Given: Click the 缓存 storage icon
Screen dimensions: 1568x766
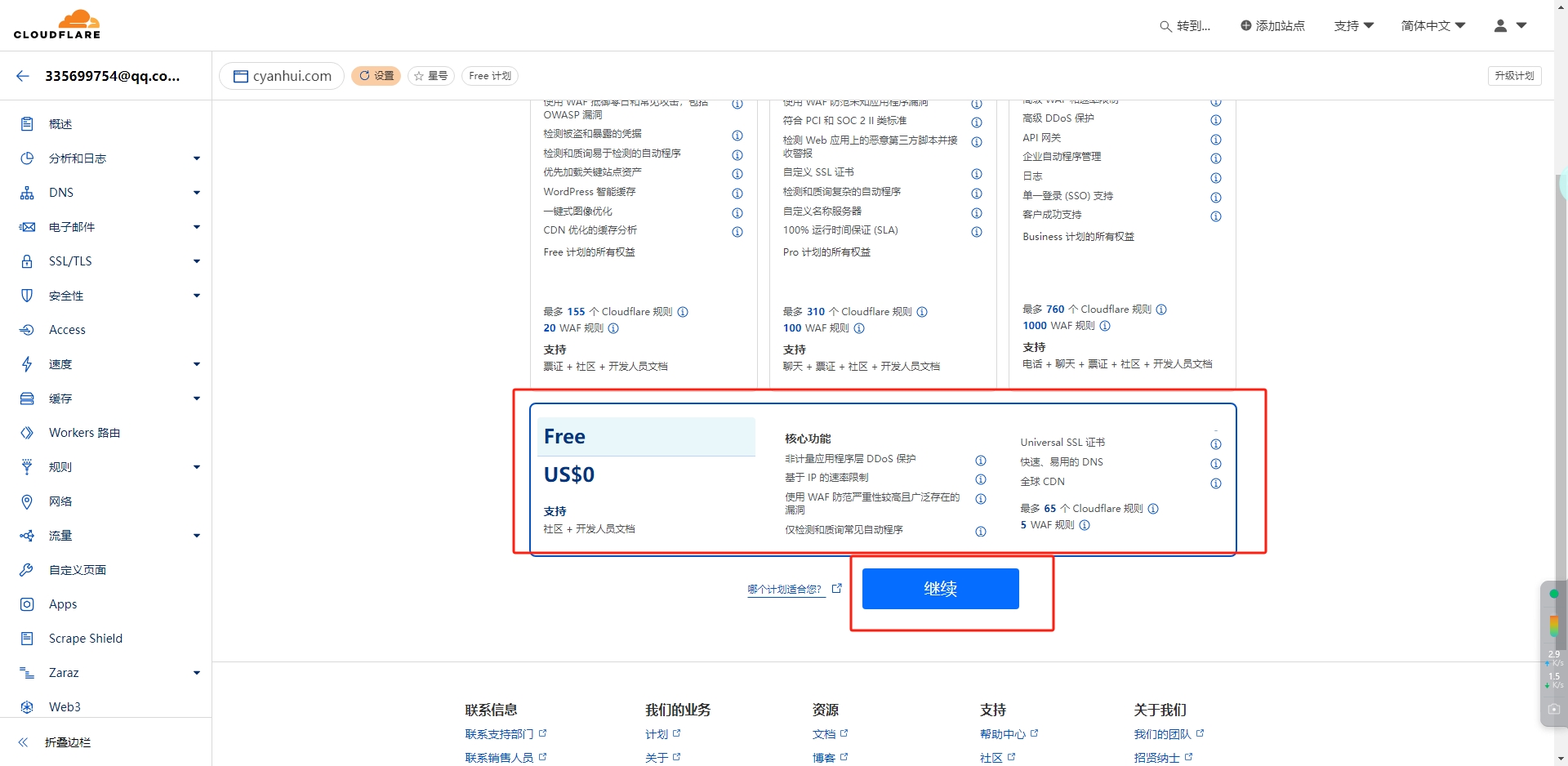Looking at the screenshot, I should point(27,399).
